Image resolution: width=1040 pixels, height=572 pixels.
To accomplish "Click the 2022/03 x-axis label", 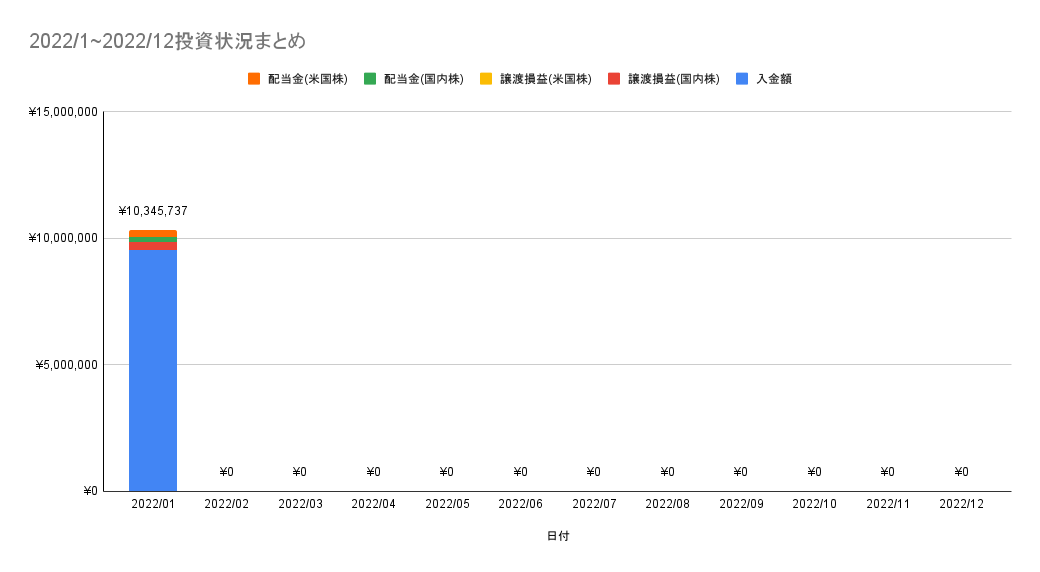I will (300, 504).
